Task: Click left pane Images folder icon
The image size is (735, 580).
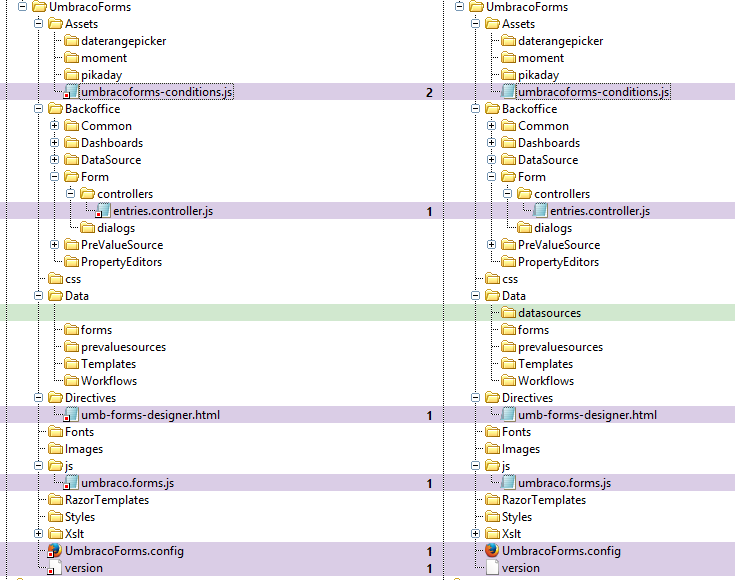Action: (x=55, y=448)
